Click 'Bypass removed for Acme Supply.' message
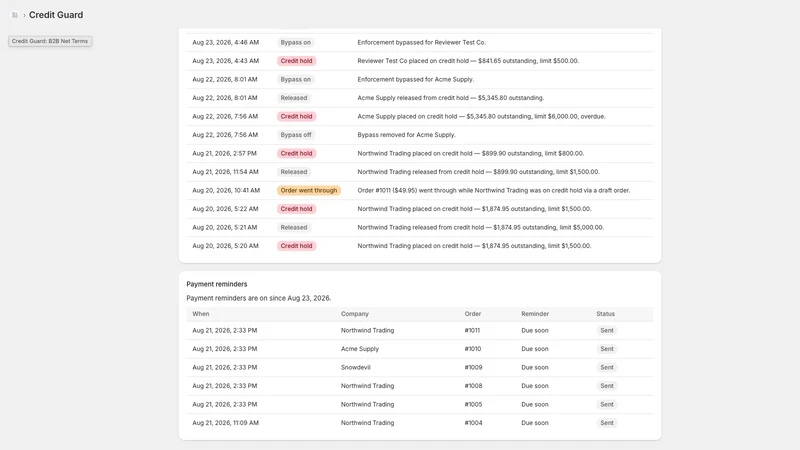 point(406,135)
